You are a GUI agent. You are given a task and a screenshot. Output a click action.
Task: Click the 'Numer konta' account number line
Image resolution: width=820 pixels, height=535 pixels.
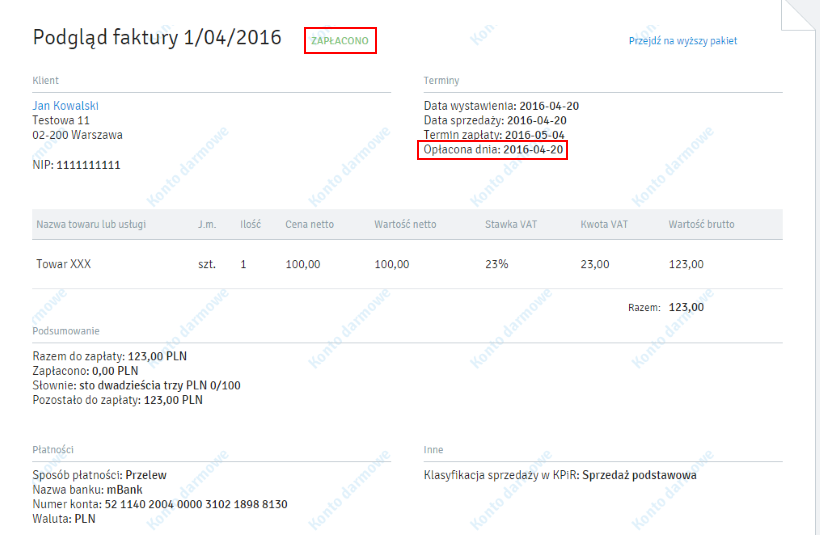tap(160, 504)
